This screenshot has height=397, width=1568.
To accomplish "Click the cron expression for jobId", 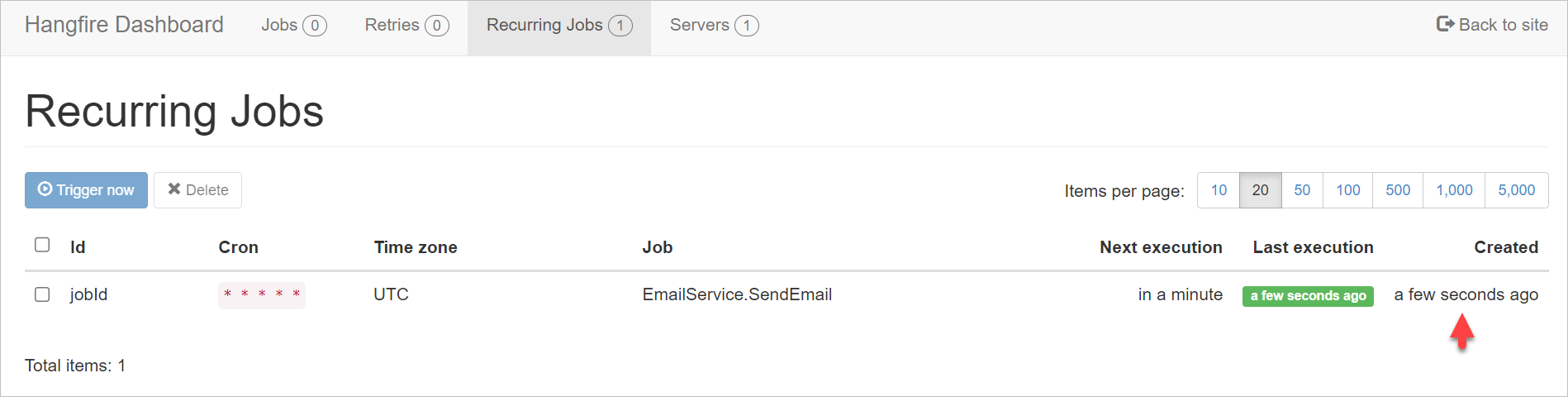I will pos(262,294).
